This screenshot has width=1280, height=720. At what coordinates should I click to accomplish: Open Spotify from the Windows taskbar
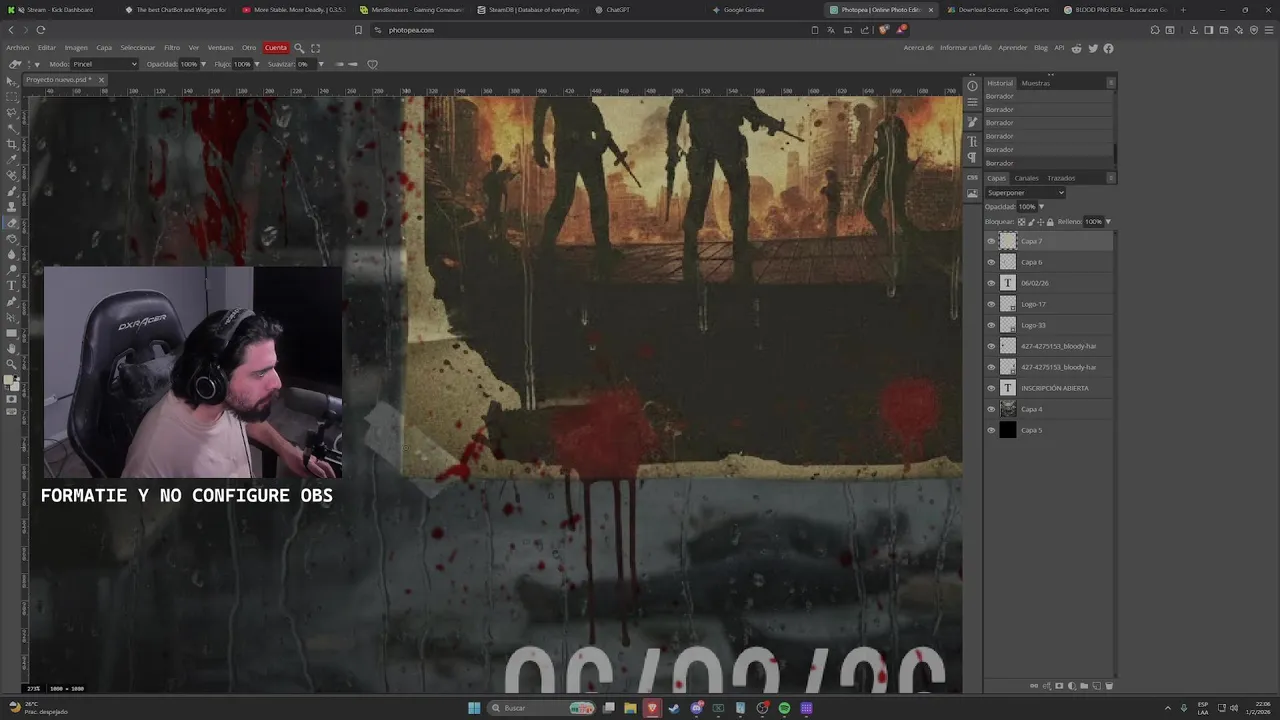coord(784,708)
